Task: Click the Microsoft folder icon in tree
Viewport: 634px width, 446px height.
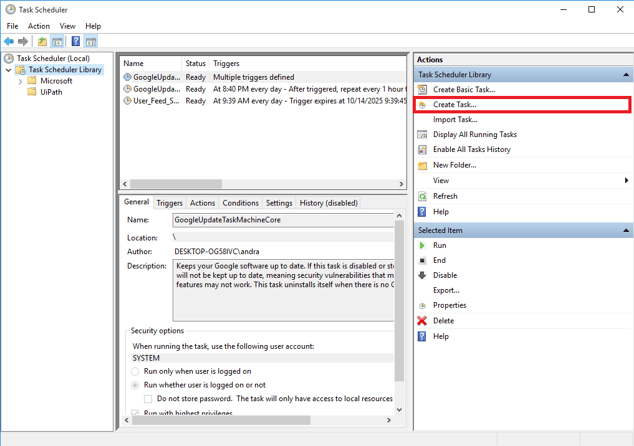Action: [32, 80]
